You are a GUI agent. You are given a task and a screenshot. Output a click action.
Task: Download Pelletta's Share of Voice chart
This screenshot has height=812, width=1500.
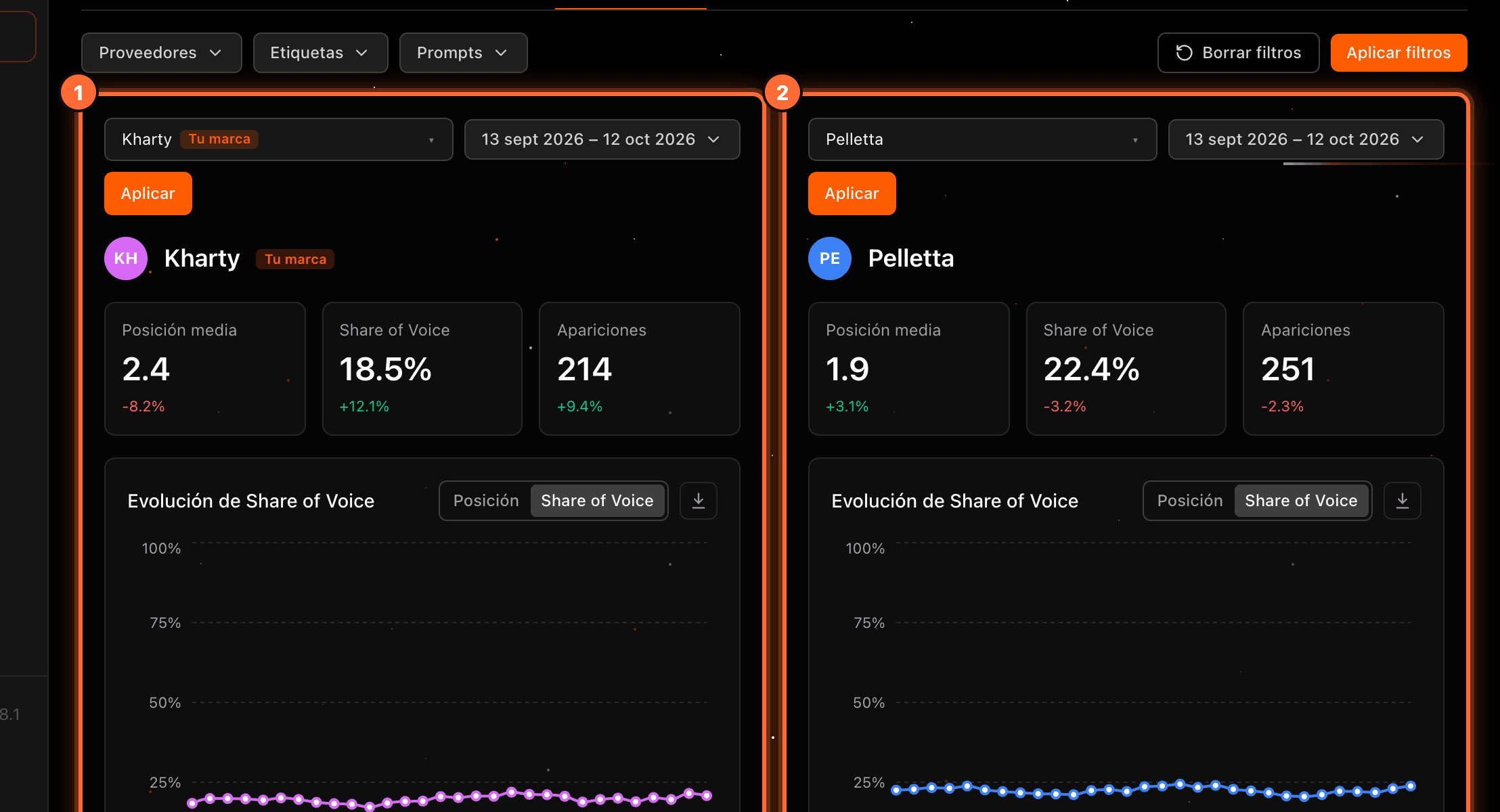click(x=1403, y=501)
